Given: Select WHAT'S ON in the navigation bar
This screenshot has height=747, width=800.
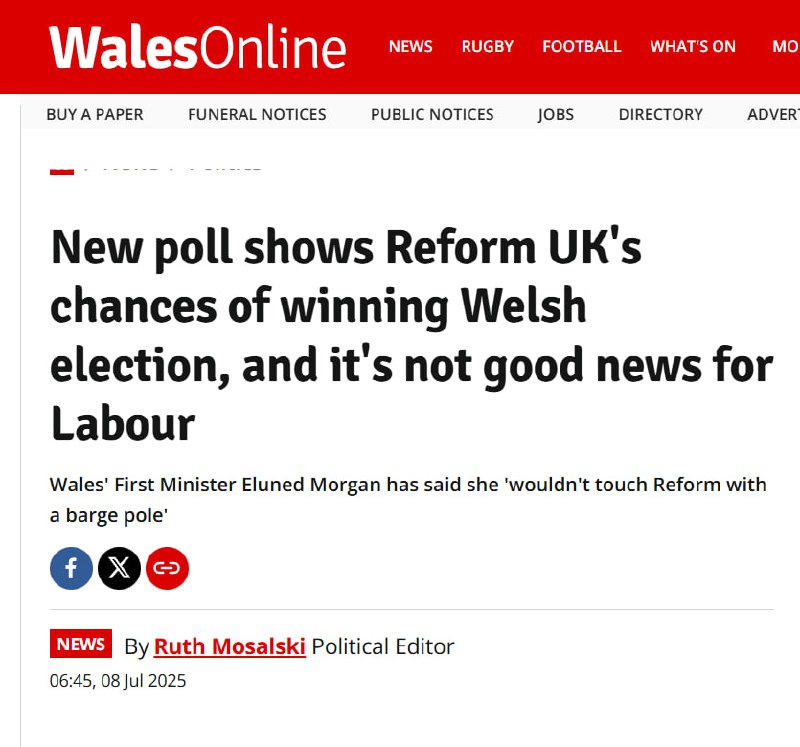Looking at the screenshot, I should point(692,46).
